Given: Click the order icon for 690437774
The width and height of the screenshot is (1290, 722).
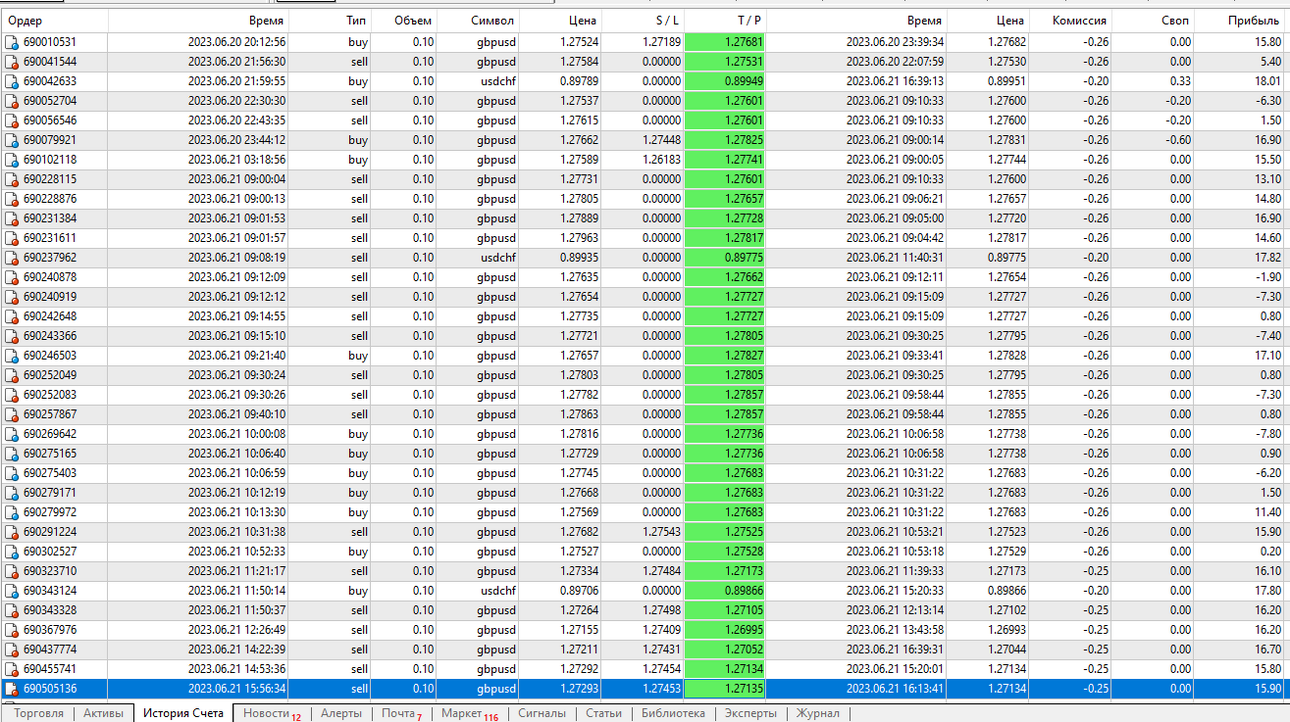Looking at the screenshot, I should coord(12,650).
